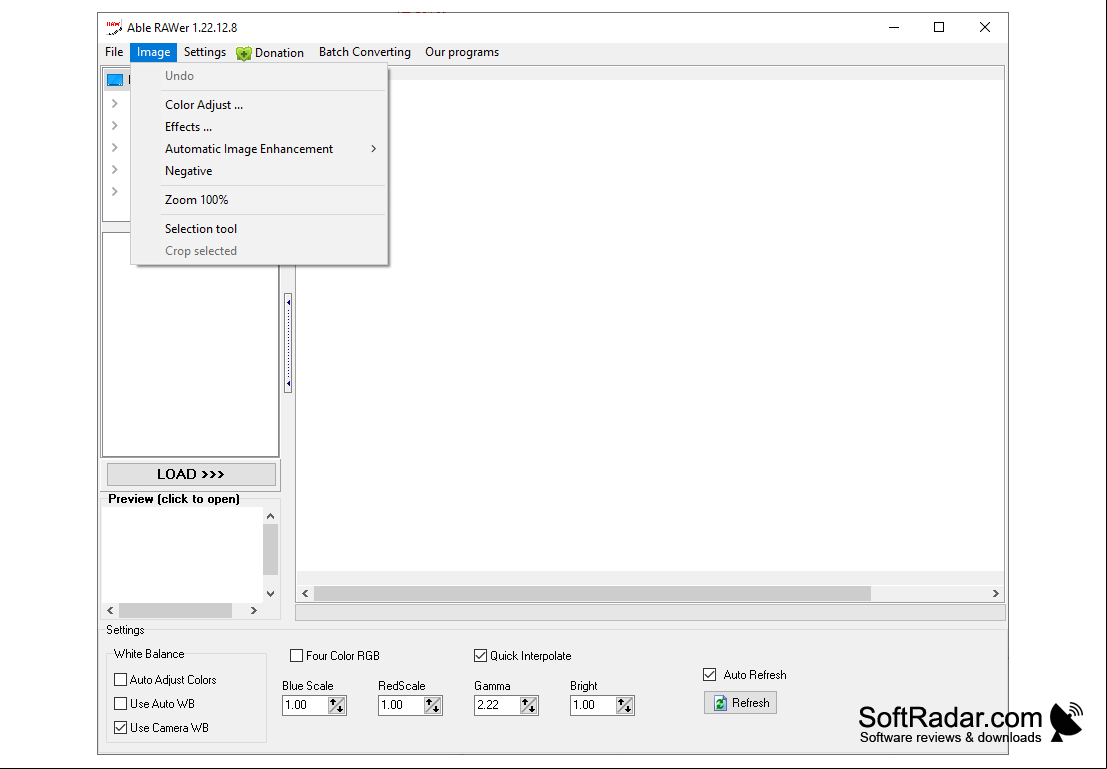Click the Gamma spinner arrows
Viewport: 1107px width, 769px height.
(x=529, y=705)
